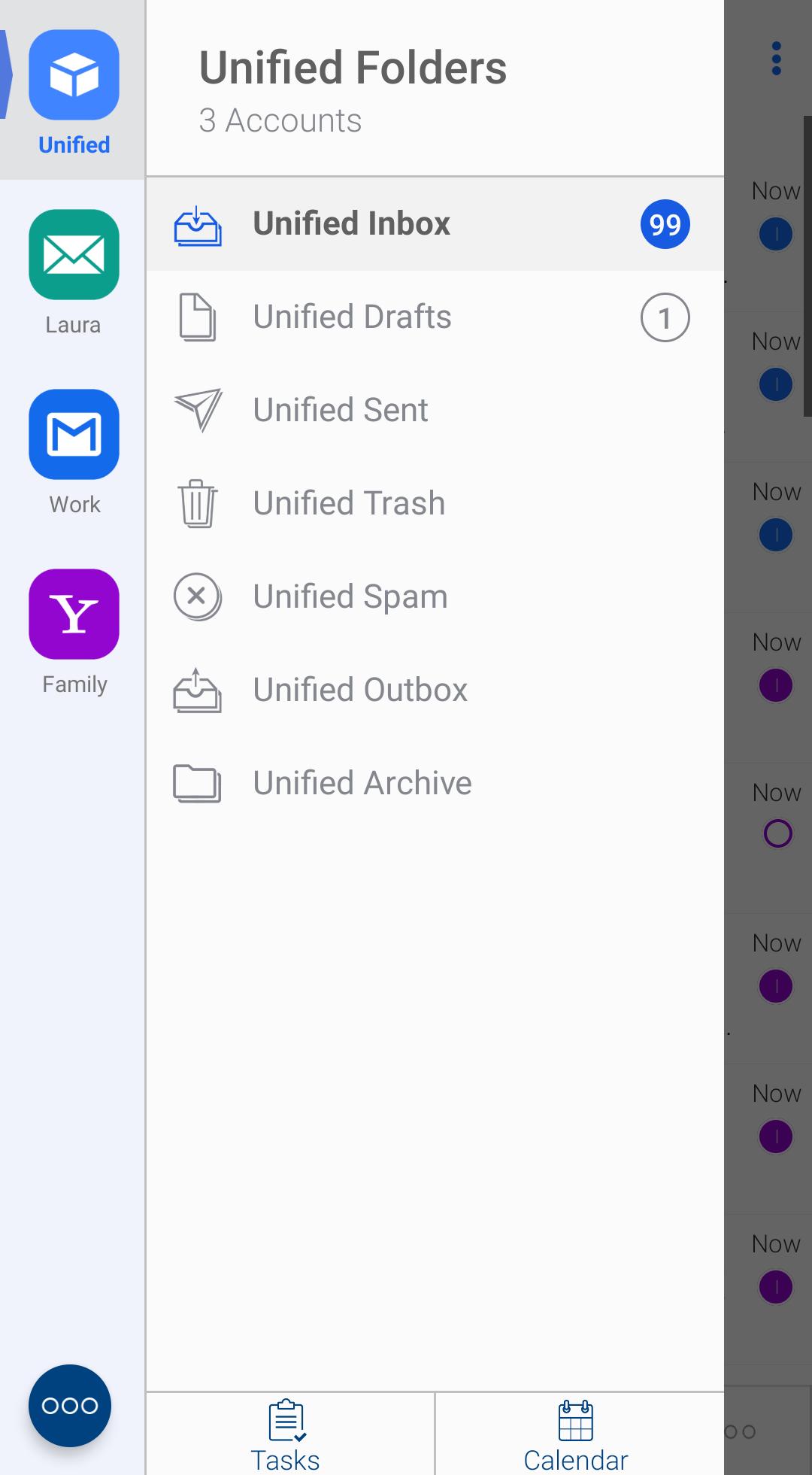812x1475 pixels.
Task: Click the drafts count badge showing 1
Action: point(665,317)
